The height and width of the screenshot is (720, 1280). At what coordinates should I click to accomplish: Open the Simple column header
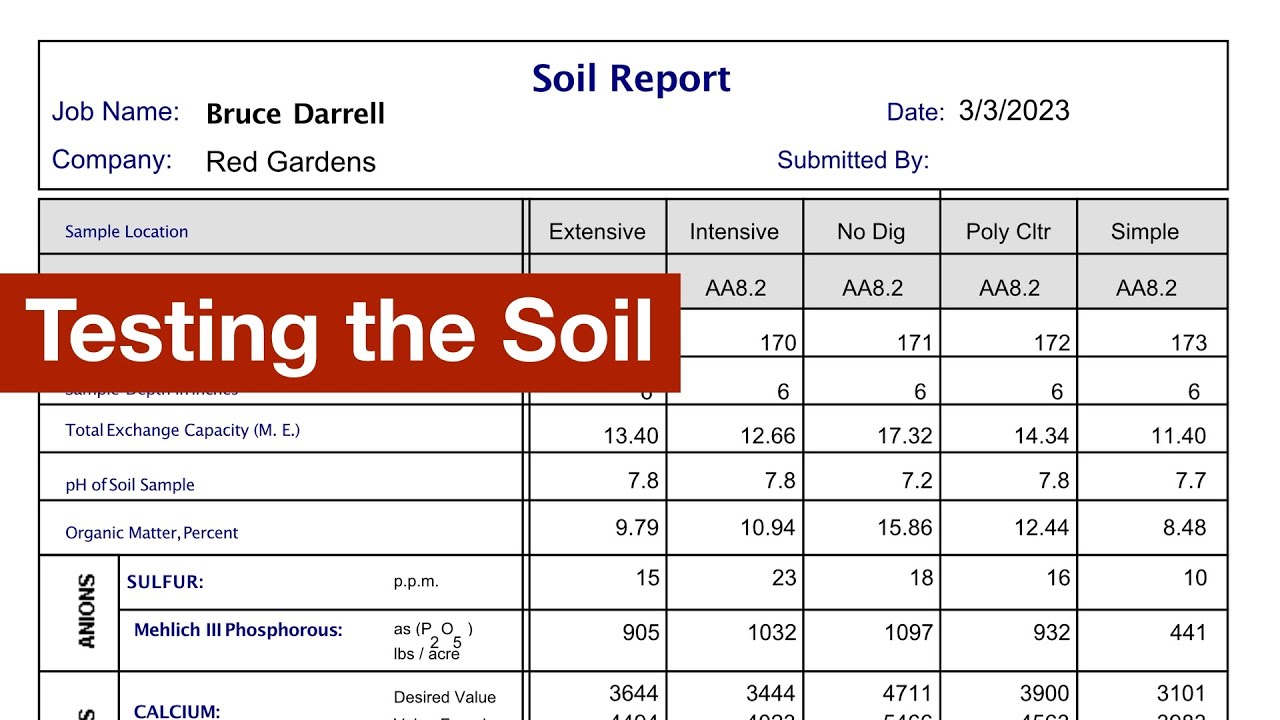1144,232
